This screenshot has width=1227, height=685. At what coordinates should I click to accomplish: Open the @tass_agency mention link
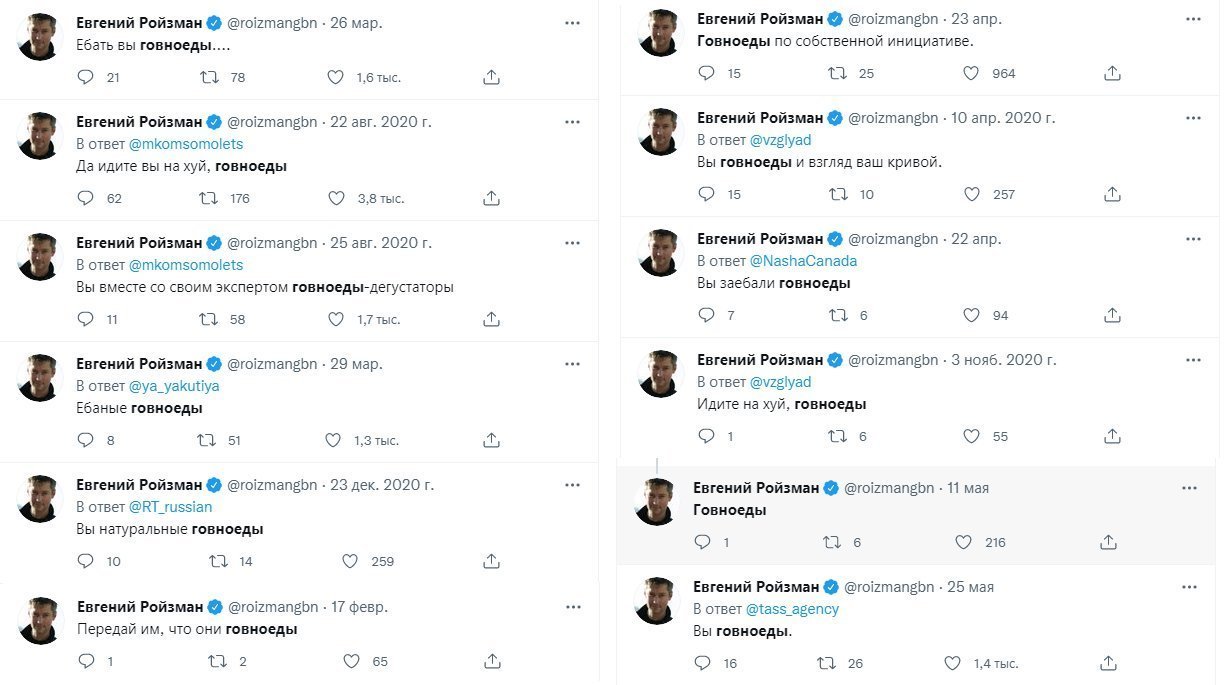coord(793,609)
